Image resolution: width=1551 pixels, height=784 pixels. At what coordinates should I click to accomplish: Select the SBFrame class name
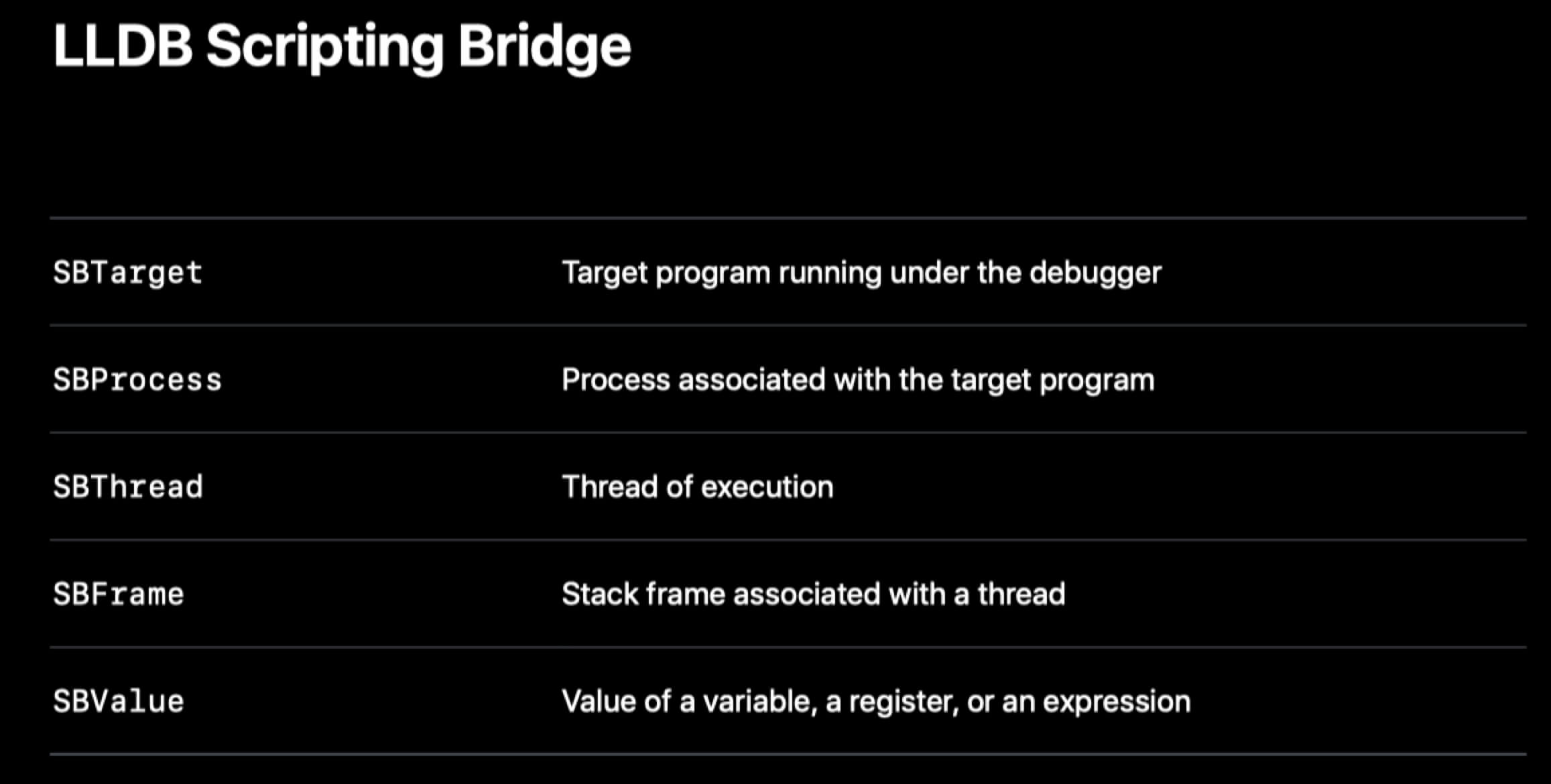point(118,594)
